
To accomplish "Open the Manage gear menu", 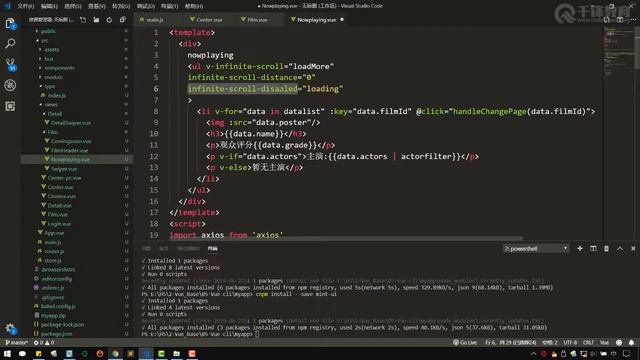I will (x=10, y=329).
